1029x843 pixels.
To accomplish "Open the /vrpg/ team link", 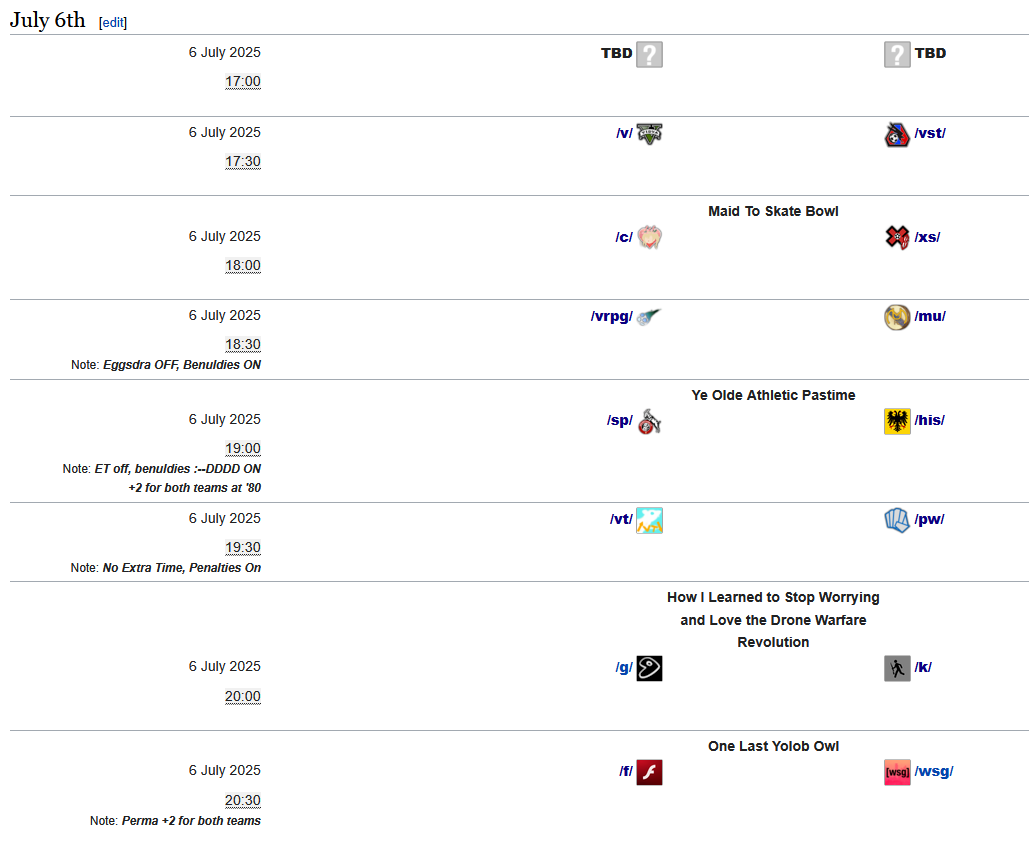I will [x=611, y=316].
